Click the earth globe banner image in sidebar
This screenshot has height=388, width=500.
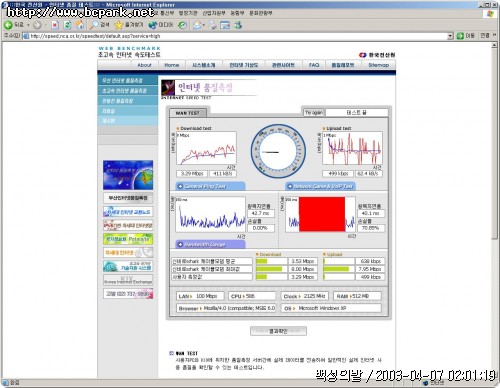pos(128,175)
